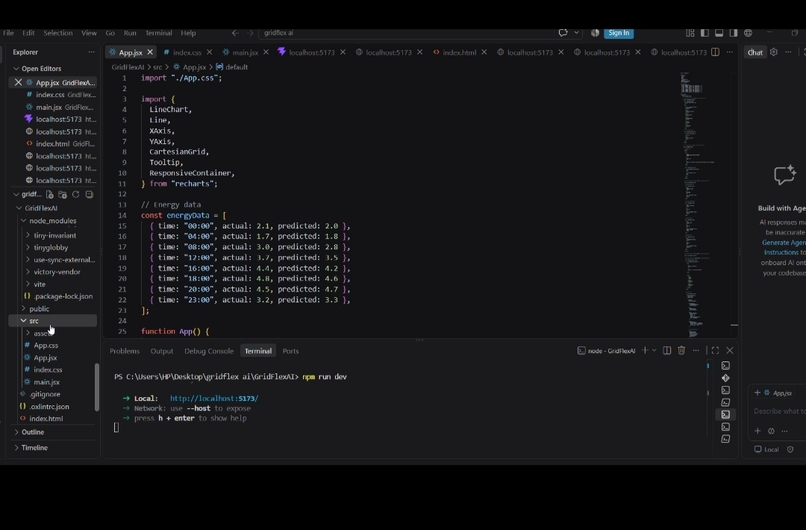Screen dimensions: 806x530
Task: Open Customize Layout icon in title bar
Action: pyautogui.click(x=690, y=33)
